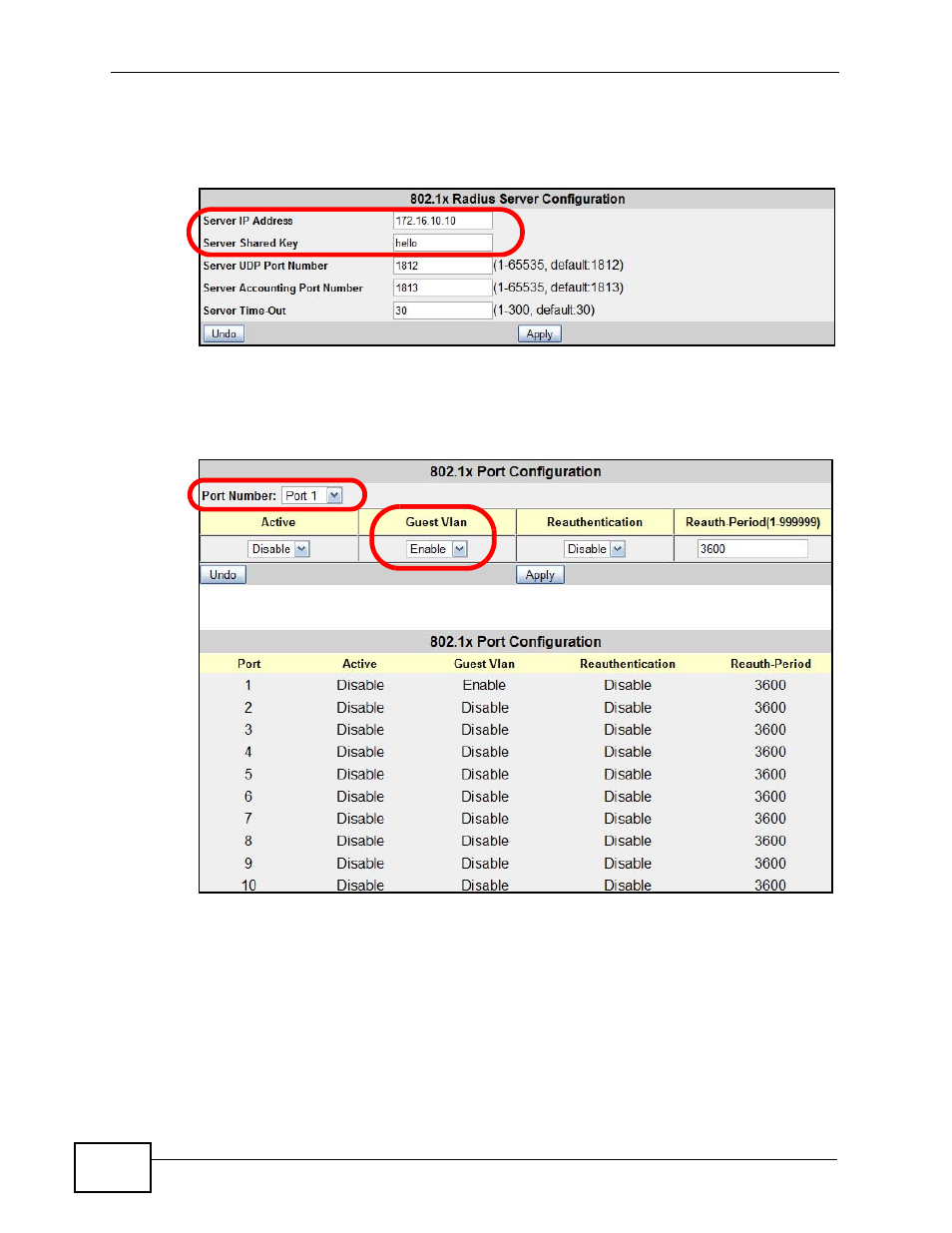The height and width of the screenshot is (1233, 952).
Task: Click port number 9 in the table
Action: click(x=248, y=864)
